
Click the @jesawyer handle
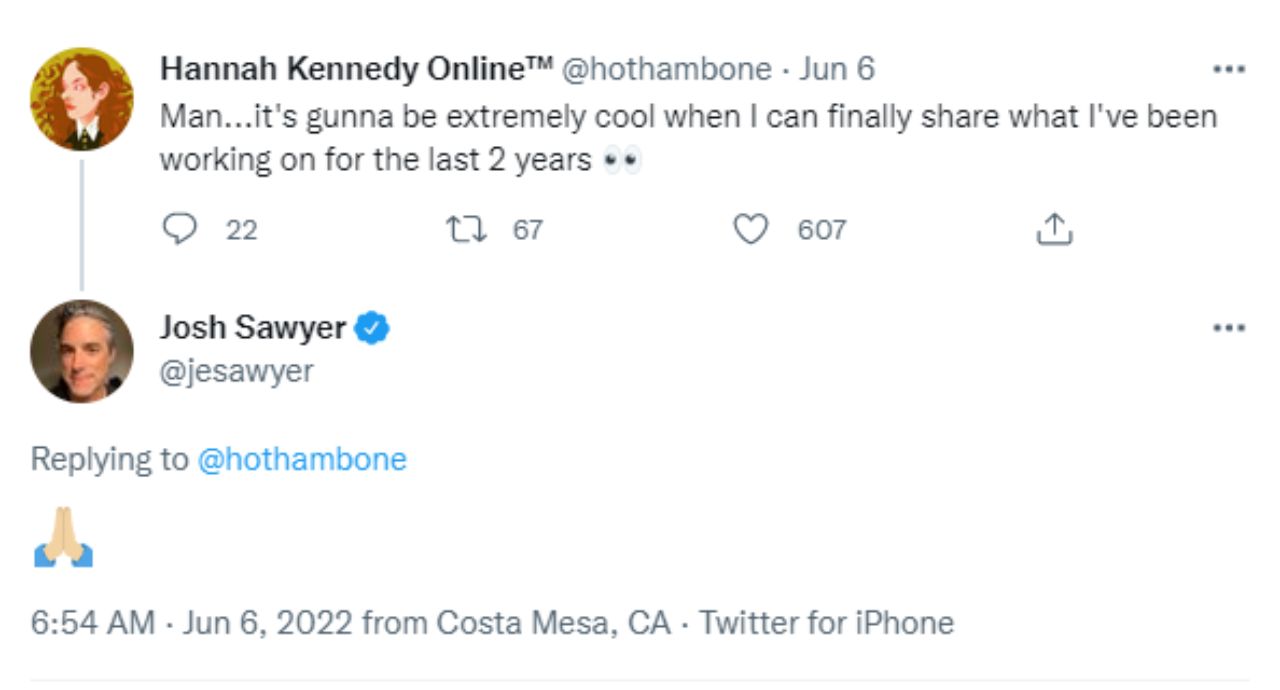pyautogui.click(x=236, y=371)
